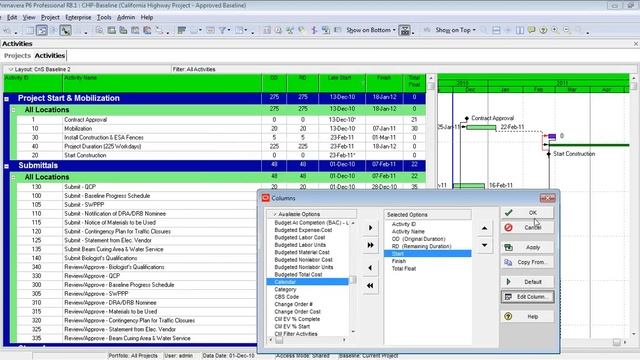This screenshot has width=640, height=360.
Task: Click Available Options vertical scrollbar thumb
Action: [353, 280]
